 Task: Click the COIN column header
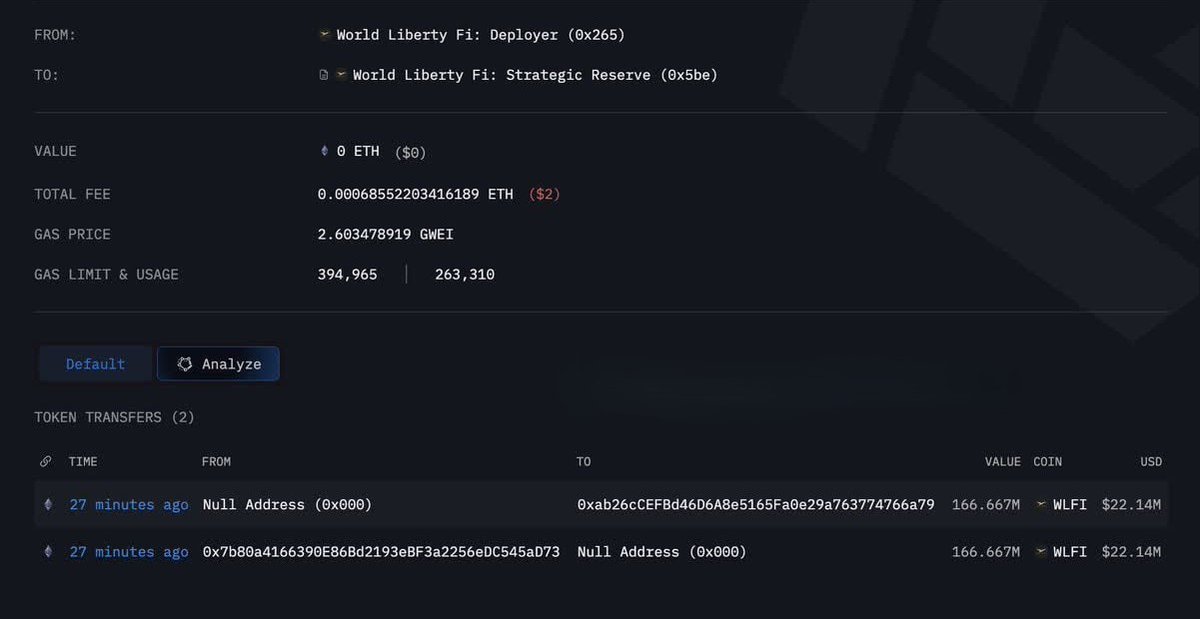[1047, 462]
